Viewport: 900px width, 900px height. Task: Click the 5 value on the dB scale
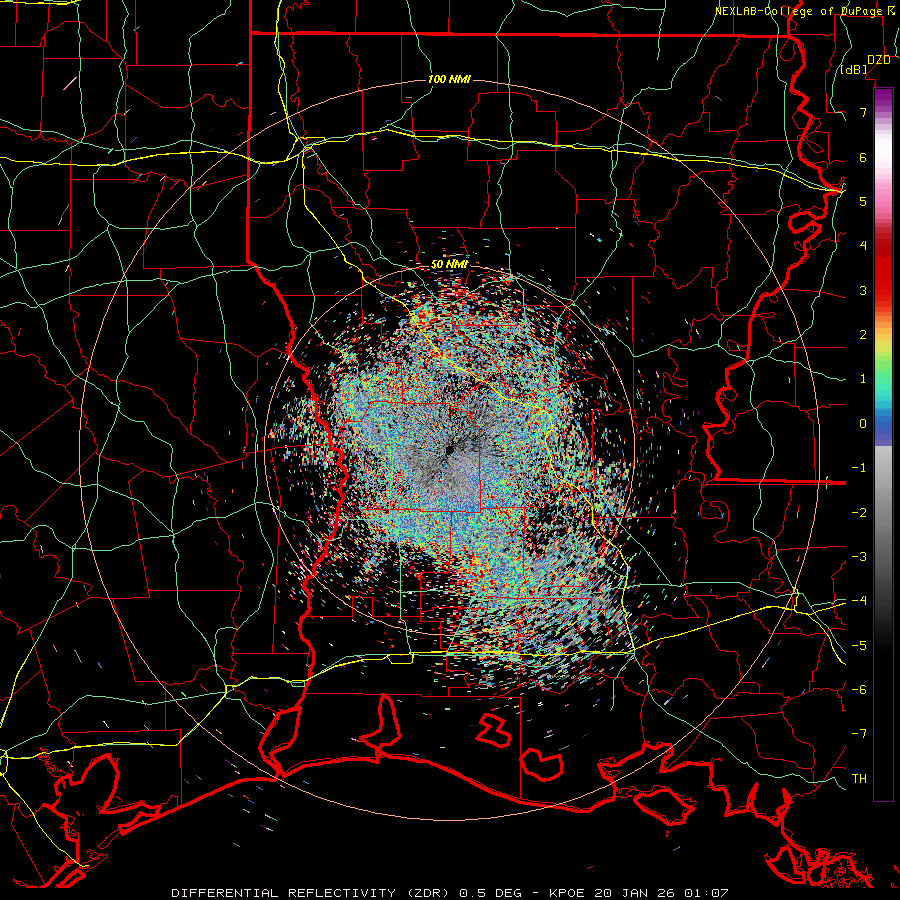[863, 201]
